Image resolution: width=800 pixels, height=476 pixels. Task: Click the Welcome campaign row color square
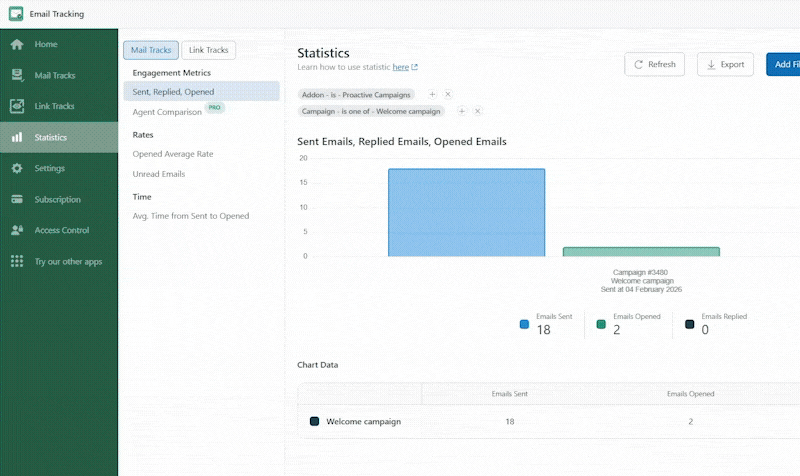click(x=314, y=421)
